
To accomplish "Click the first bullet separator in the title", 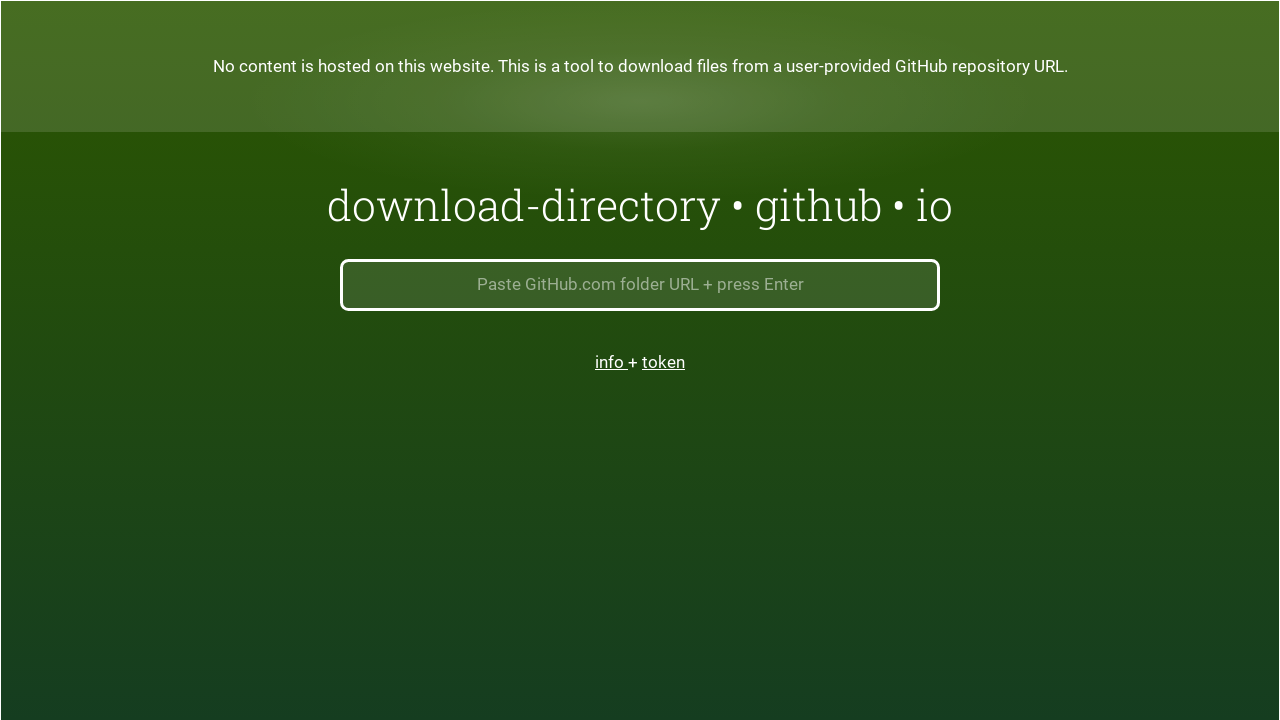I will (x=738, y=208).
